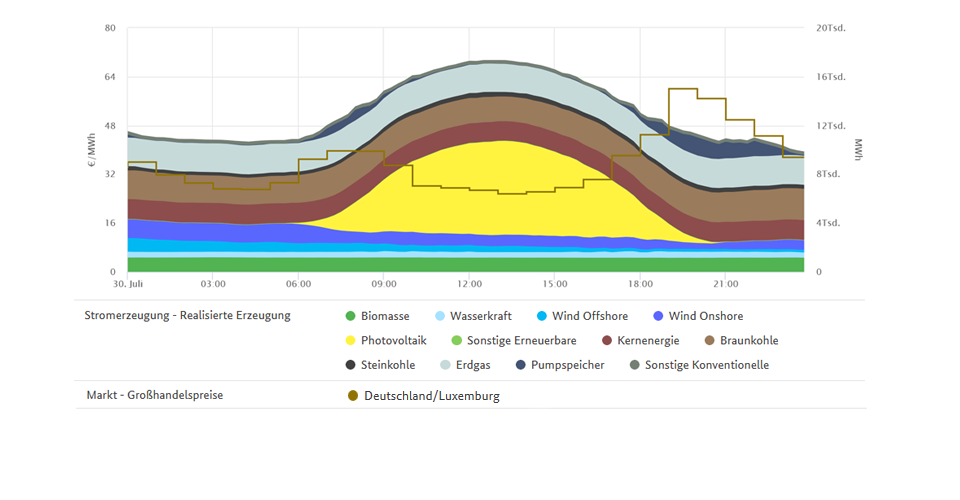Screen dimensions: 960x500
Task: Click the brown Braunkohle color dot
Action: point(710,341)
